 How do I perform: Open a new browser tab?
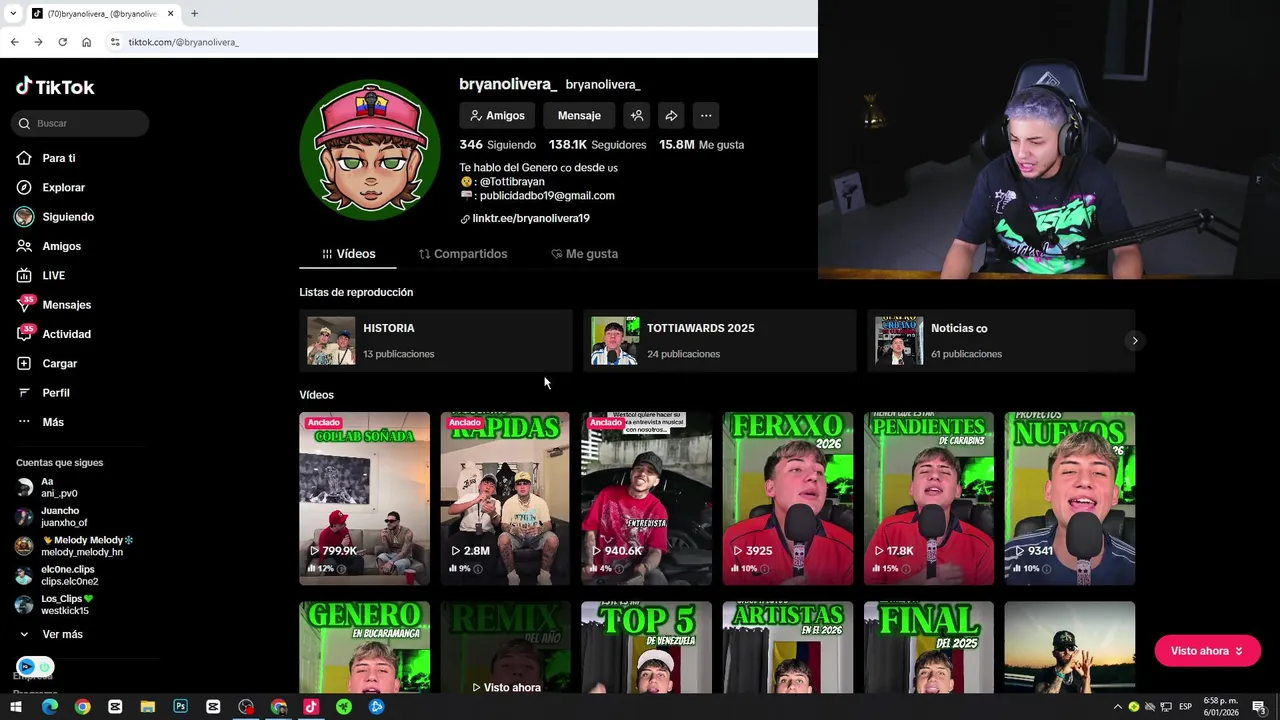[194, 14]
